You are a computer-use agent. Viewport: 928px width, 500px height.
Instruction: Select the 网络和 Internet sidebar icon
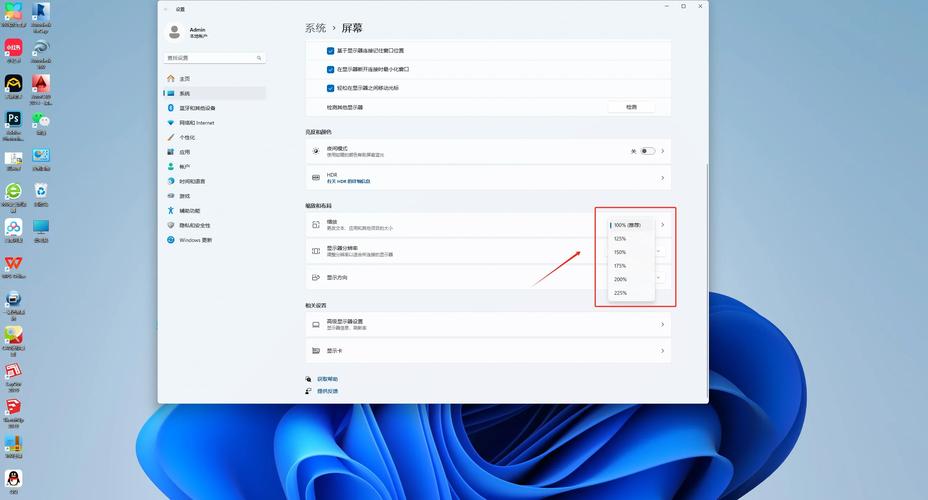point(171,123)
